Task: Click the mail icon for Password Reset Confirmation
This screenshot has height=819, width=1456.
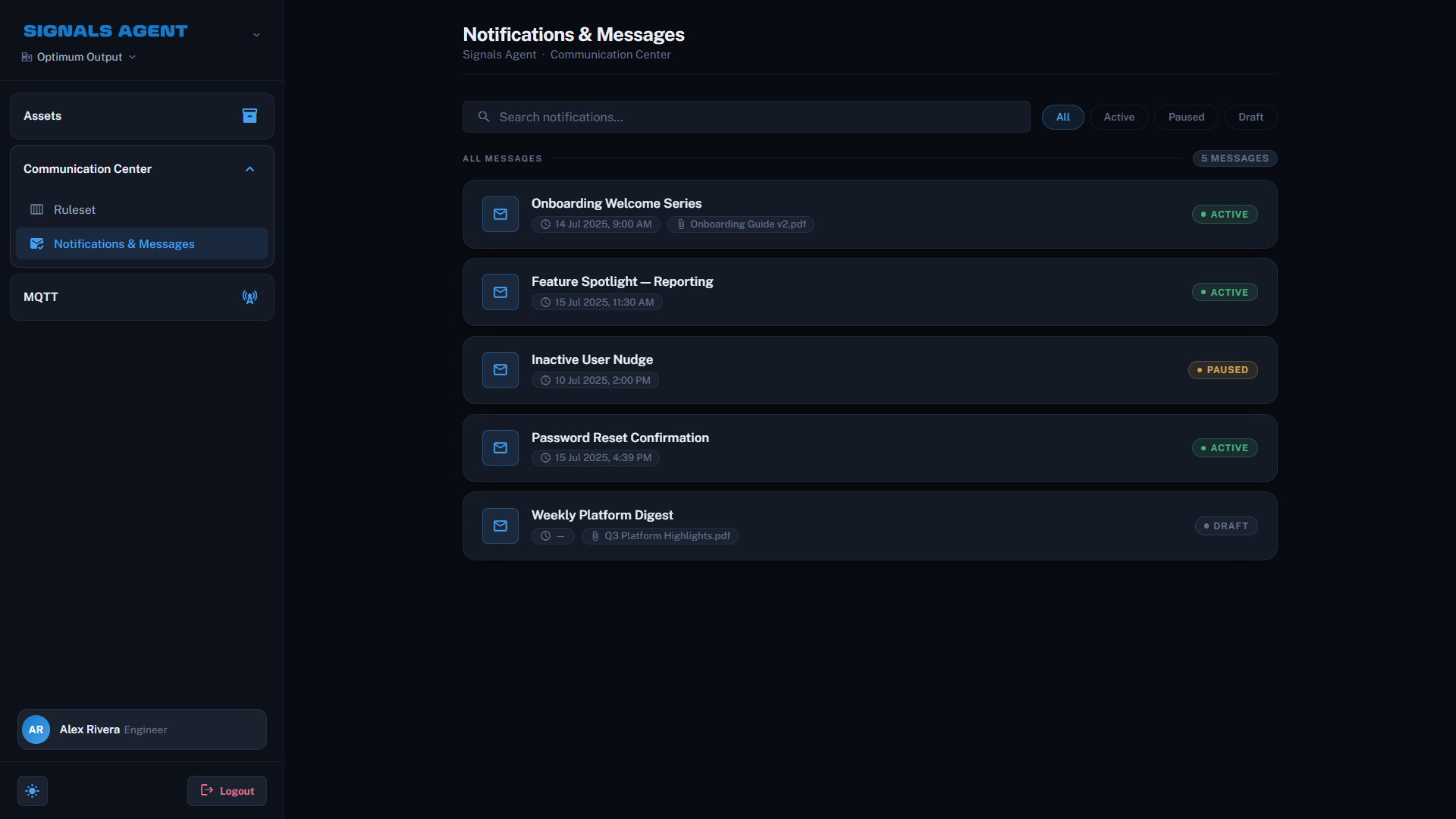Action: tap(500, 448)
